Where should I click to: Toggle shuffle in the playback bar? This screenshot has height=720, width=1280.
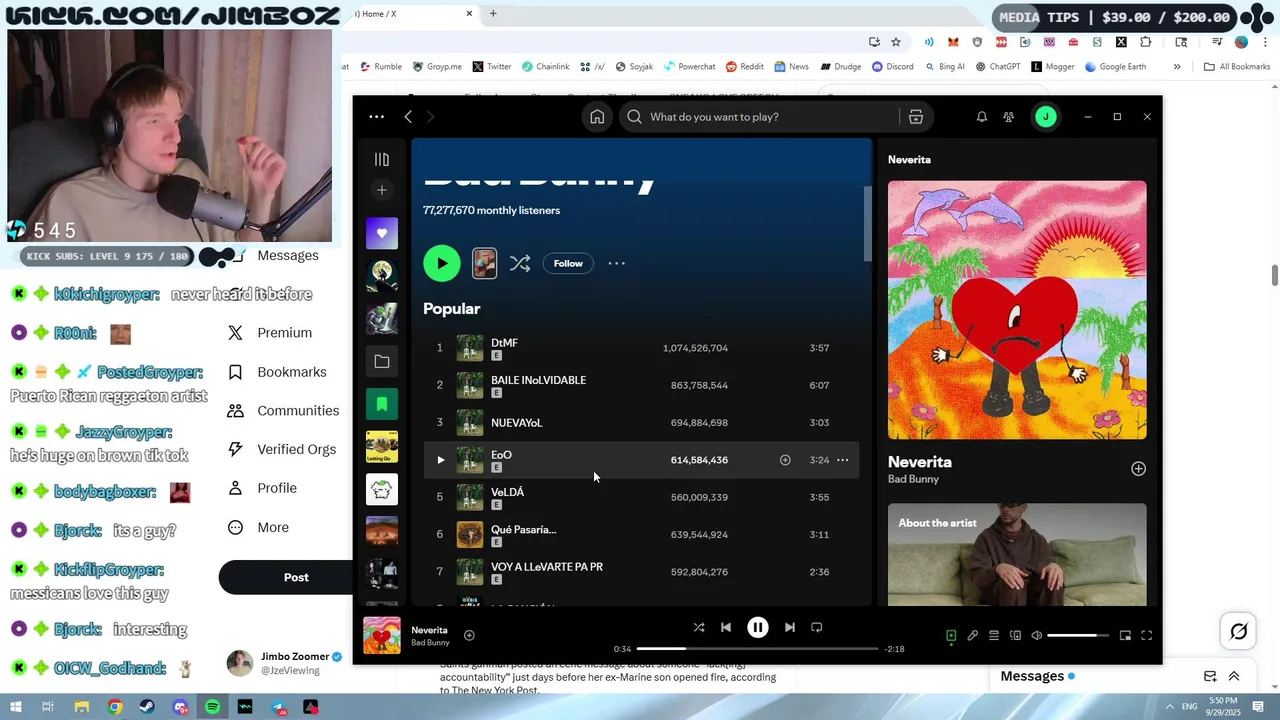point(699,627)
